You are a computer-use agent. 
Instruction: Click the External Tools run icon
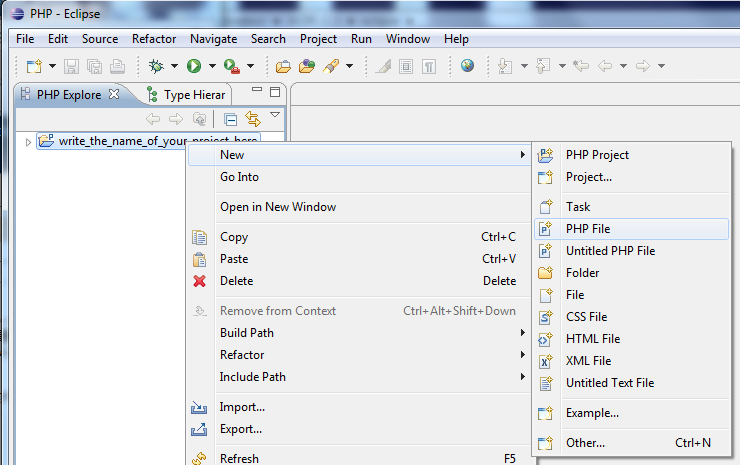pos(232,66)
